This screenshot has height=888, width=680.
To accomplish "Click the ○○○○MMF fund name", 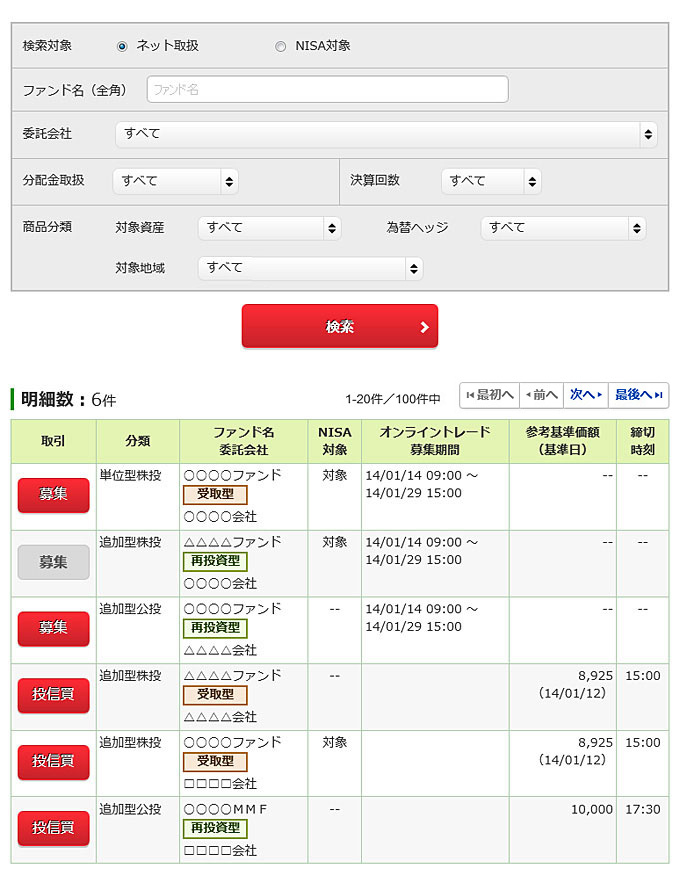I will pyautogui.click(x=225, y=810).
